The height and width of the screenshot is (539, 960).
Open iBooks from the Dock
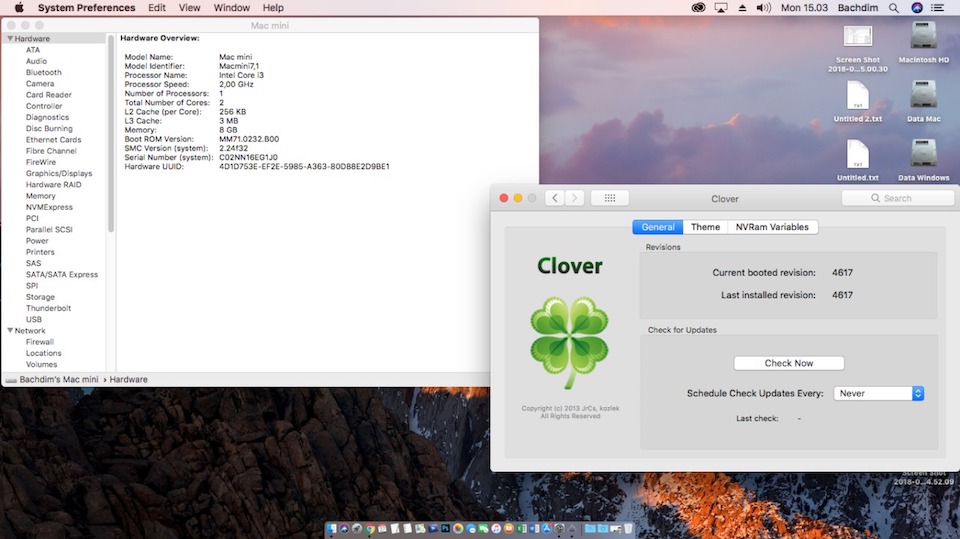pos(509,529)
